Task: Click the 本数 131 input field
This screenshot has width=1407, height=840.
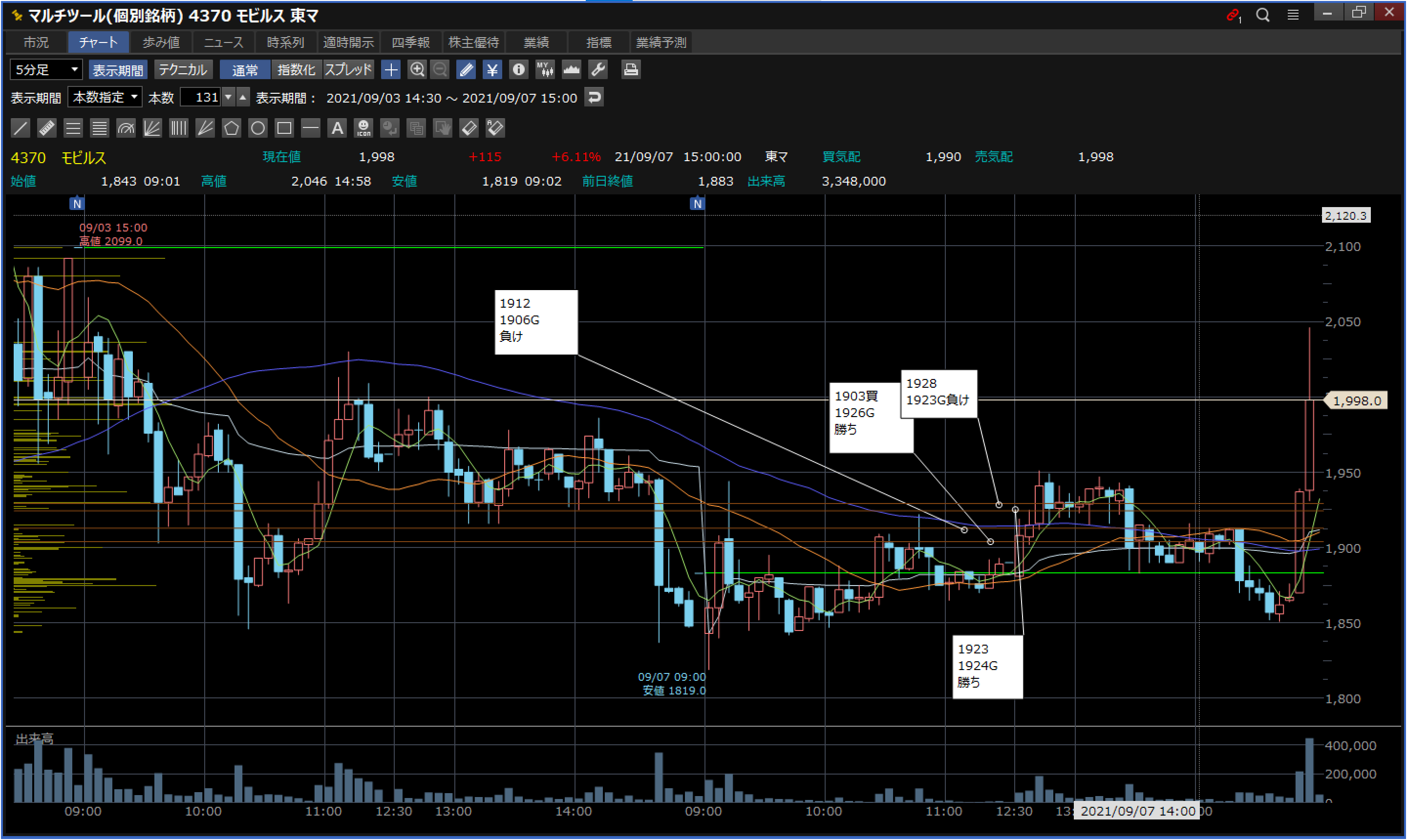Action: (x=201, y=97)
